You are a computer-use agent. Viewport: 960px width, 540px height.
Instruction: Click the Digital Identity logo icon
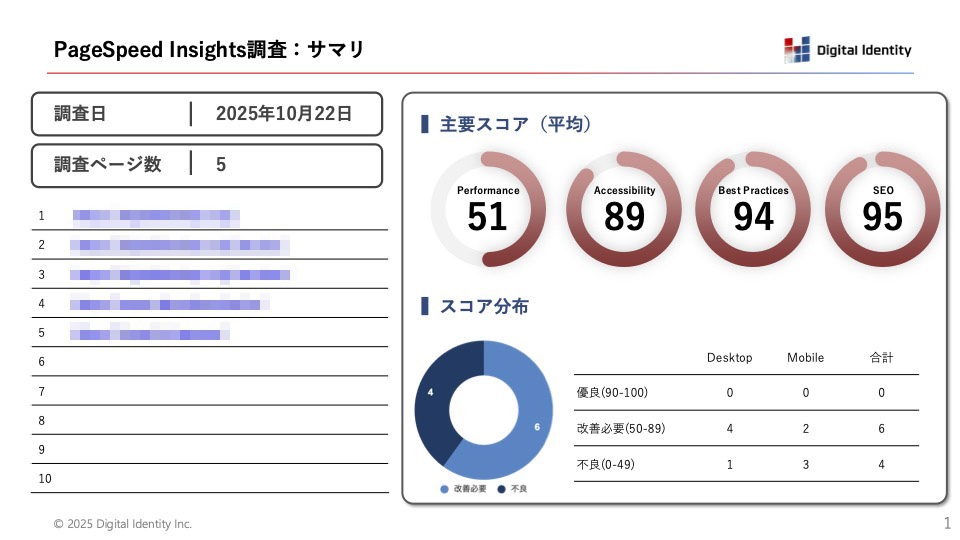point(797,50)
